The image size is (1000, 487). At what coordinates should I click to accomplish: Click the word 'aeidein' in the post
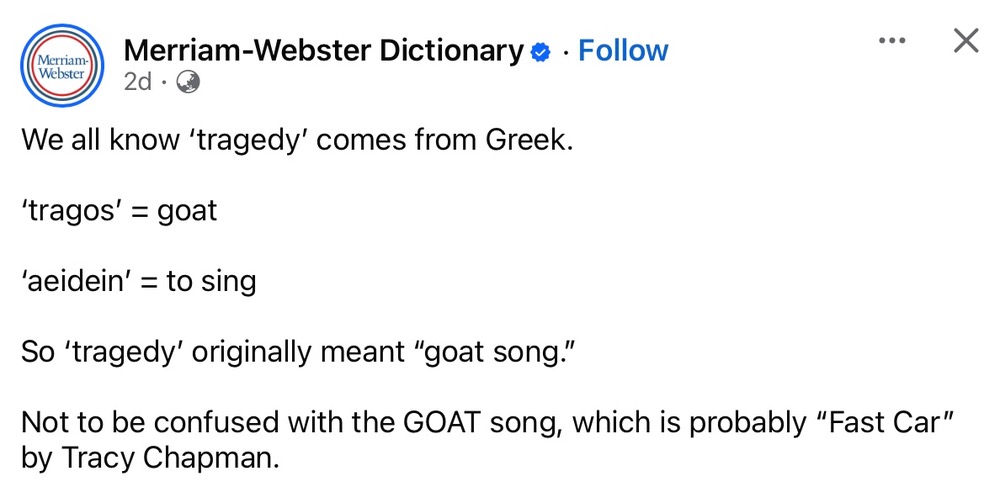(78, 282)
